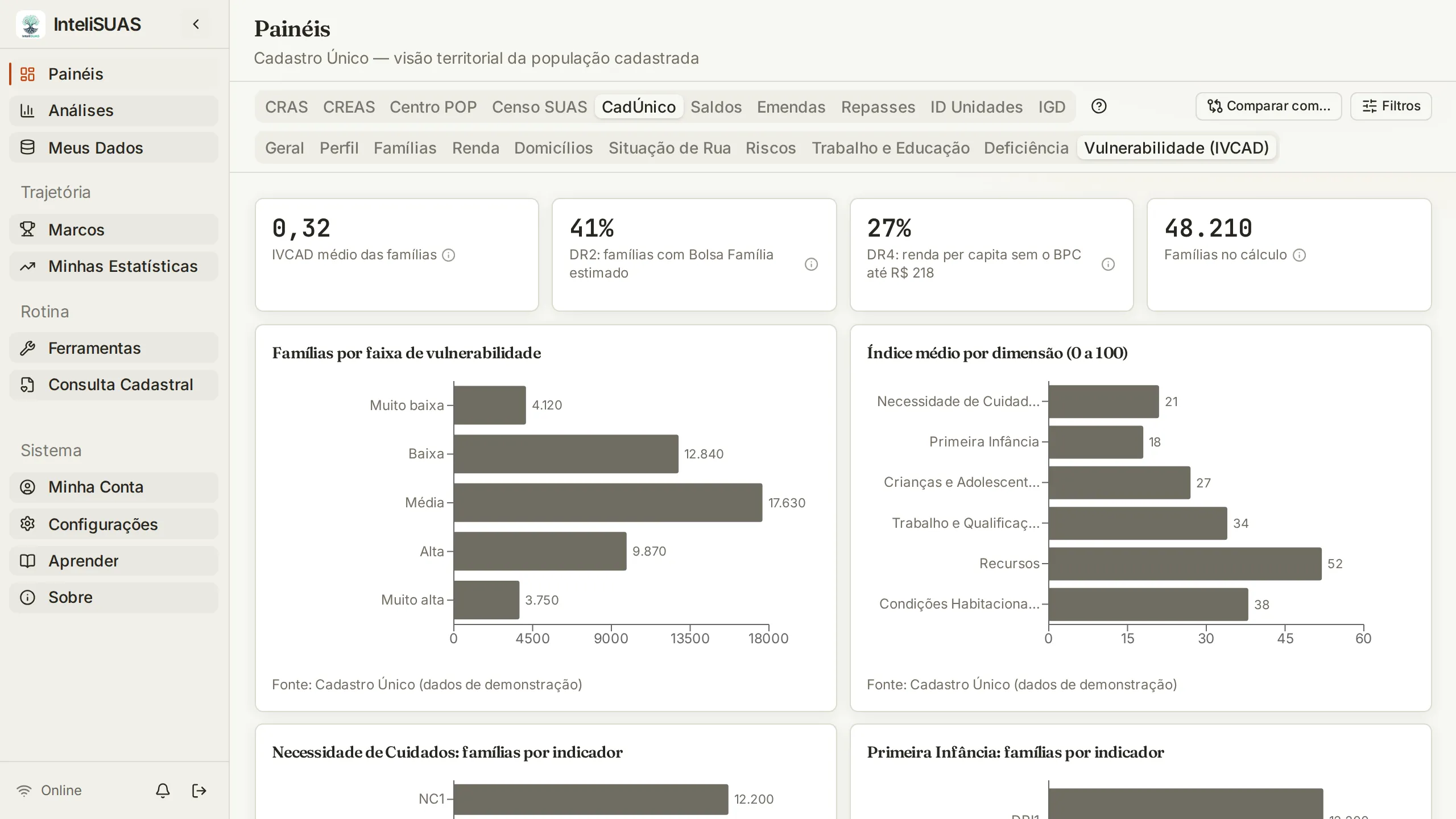Click the Aprender book icon
Image resolution: width=1456 pixels, height=819 pixels.
(x=27, y=561)
